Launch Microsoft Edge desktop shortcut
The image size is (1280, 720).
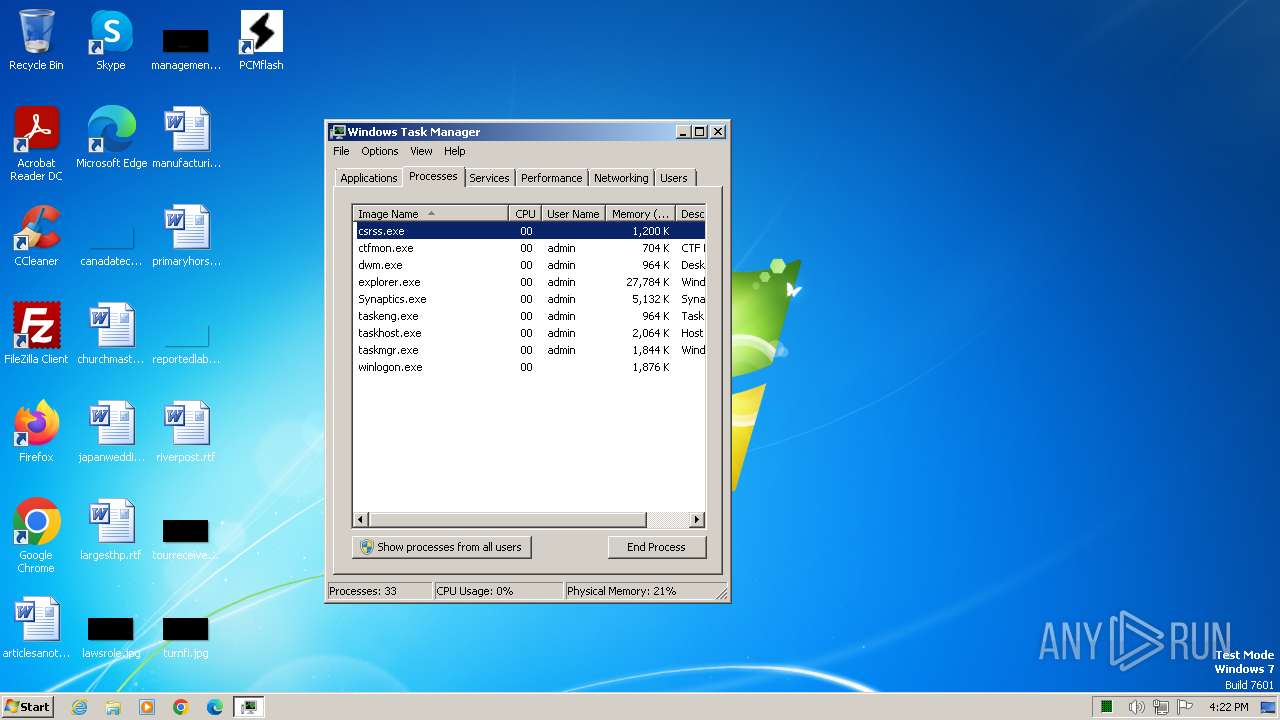point(111,137)
